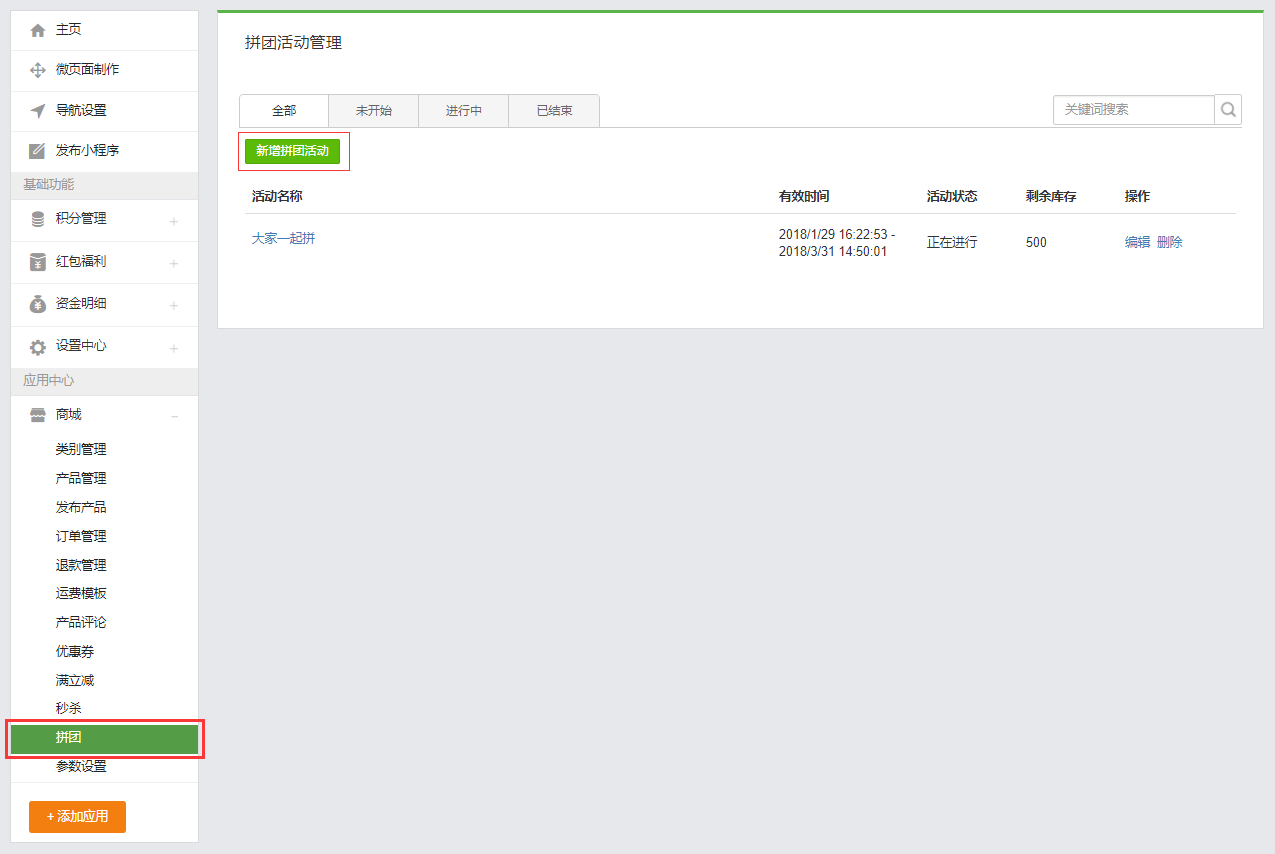Expand the 红包福利 plus sign
Viewport: 1275px width, 854px height.
point(174,264)
